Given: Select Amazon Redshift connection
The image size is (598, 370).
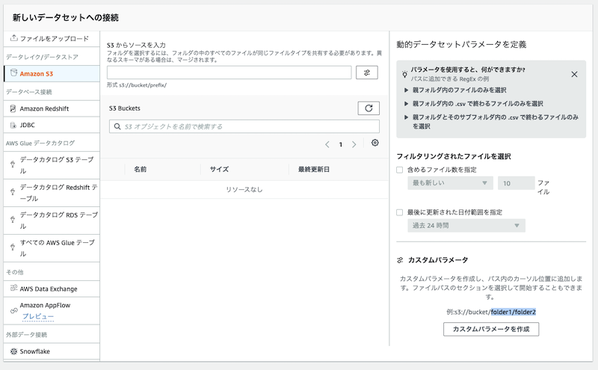Looking at the screenshot, I should tap(51, 109).
